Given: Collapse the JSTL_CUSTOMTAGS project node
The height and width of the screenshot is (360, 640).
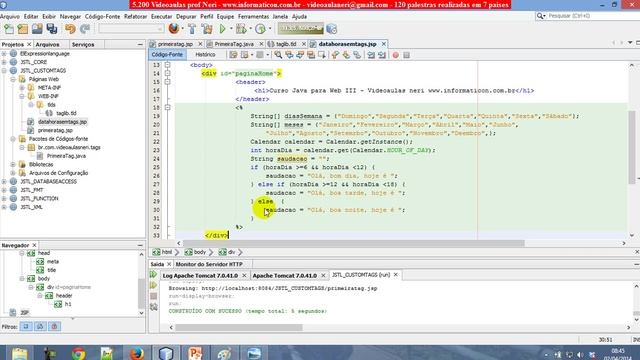Looking at the screenshot, I should click(4, 71).
